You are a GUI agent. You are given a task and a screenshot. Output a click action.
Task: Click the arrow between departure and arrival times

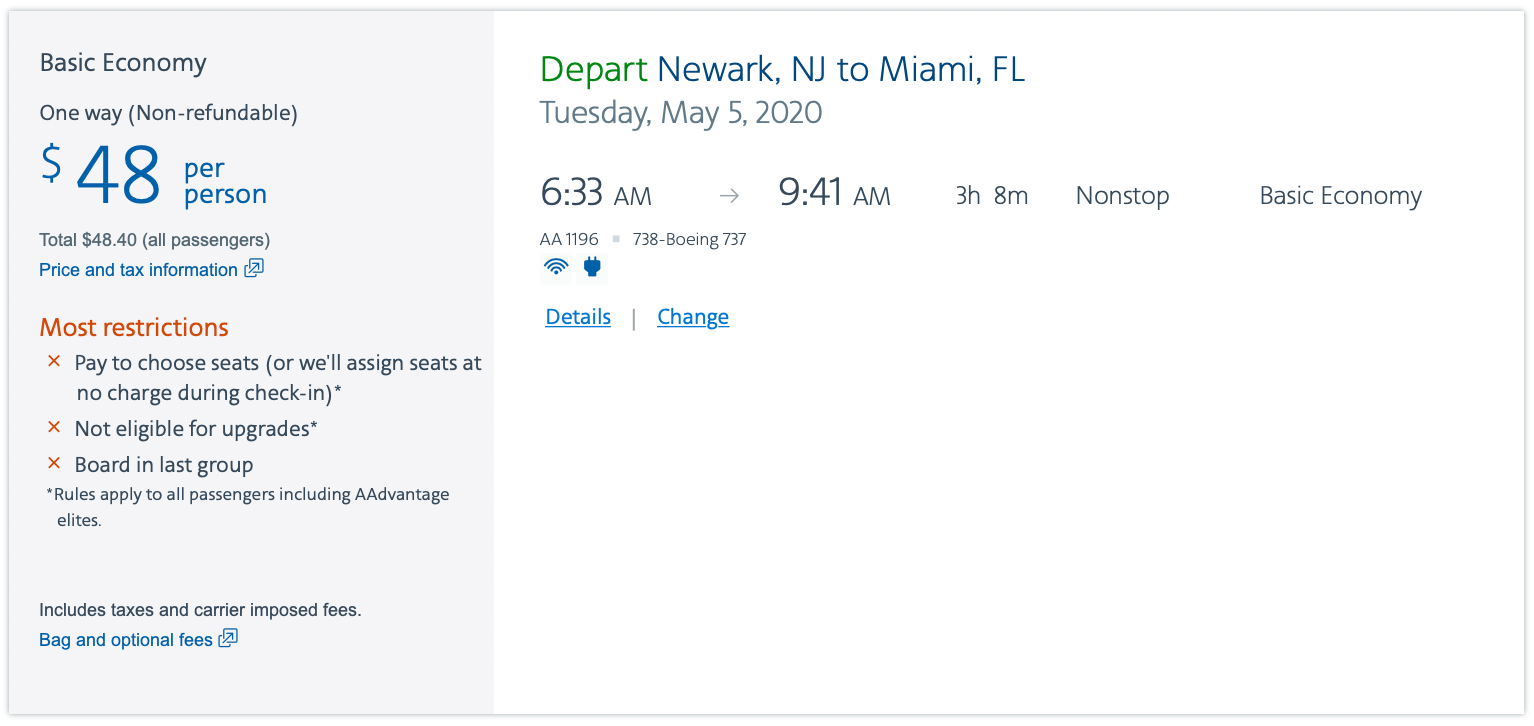[x=729, y=196]
